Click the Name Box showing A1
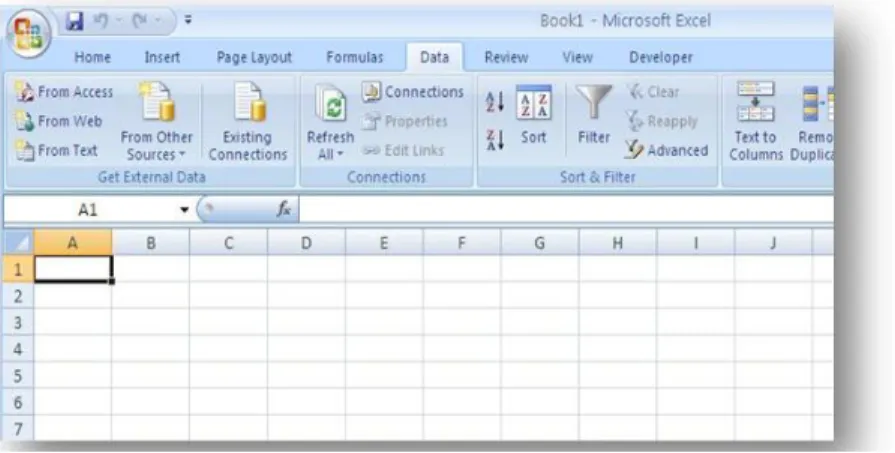895x453 pixels. [x=88, y=210]
